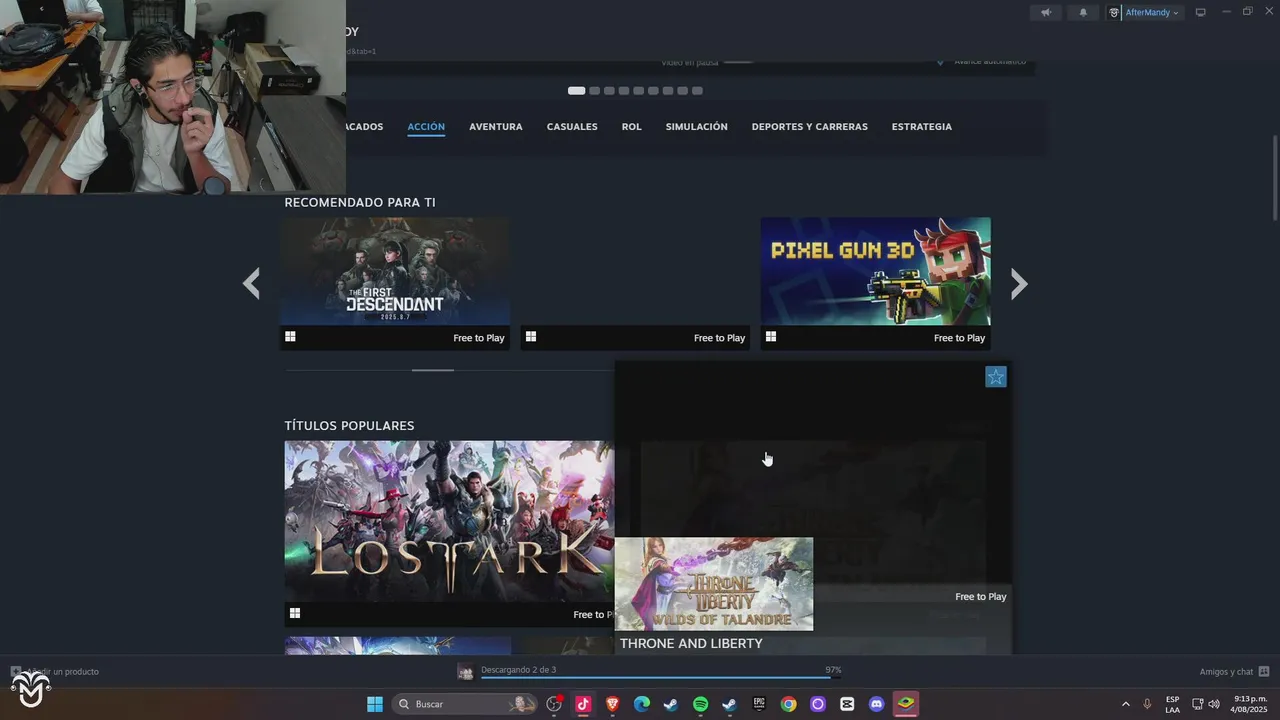This screenshot has width=1280, height=720.
Task: Click the taskbar Buscar search box
Action: tap(465, 704)
